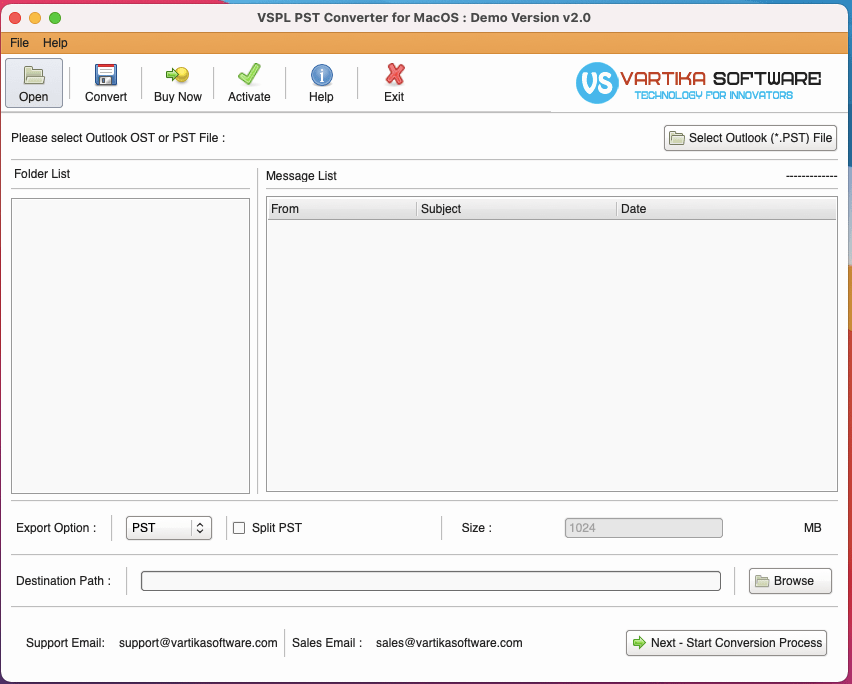Click the Folder List heading
The image size is (852, 684).
pos(42,174)
